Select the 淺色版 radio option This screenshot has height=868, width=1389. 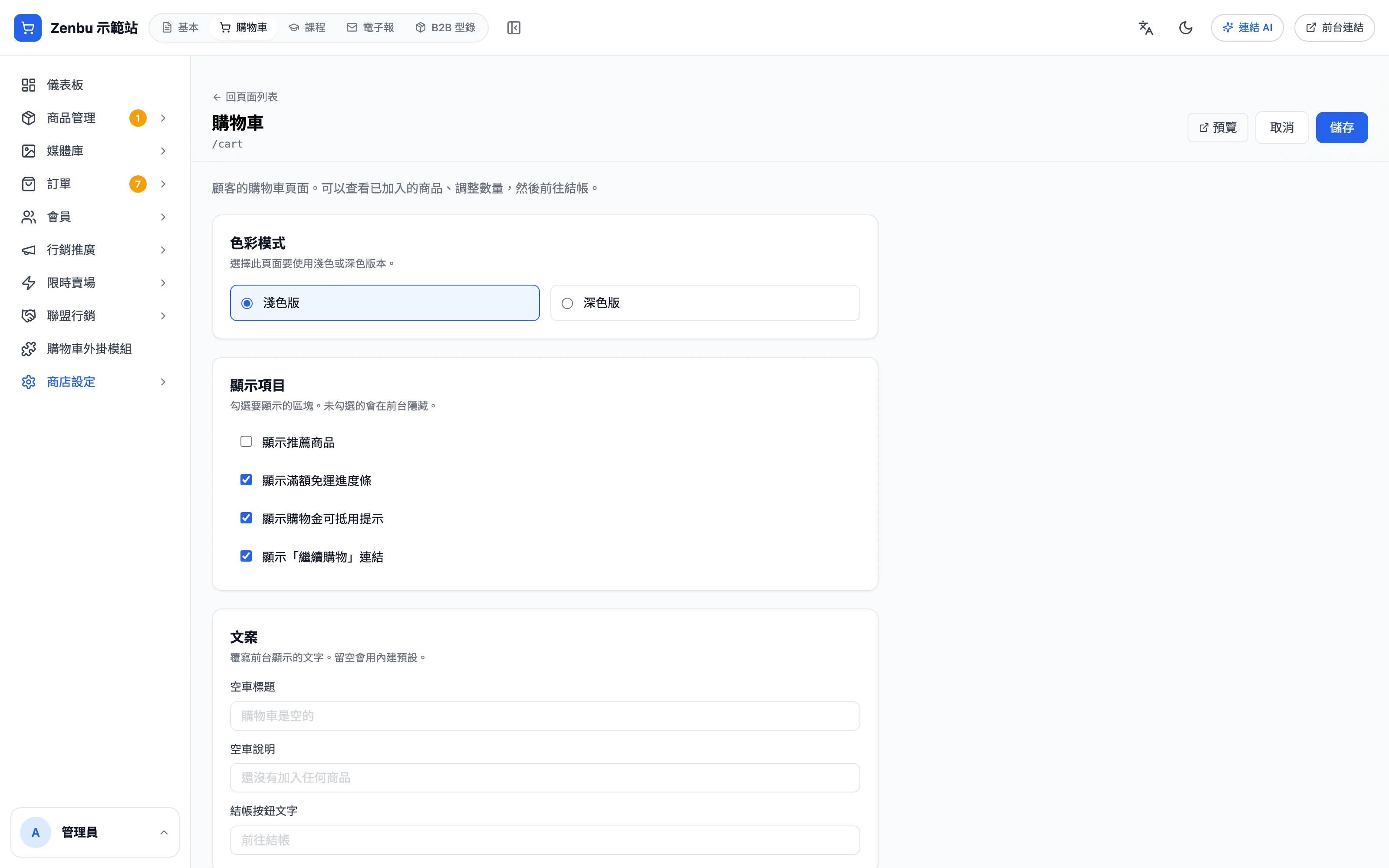pyautogui.click(x=385, y=303)
